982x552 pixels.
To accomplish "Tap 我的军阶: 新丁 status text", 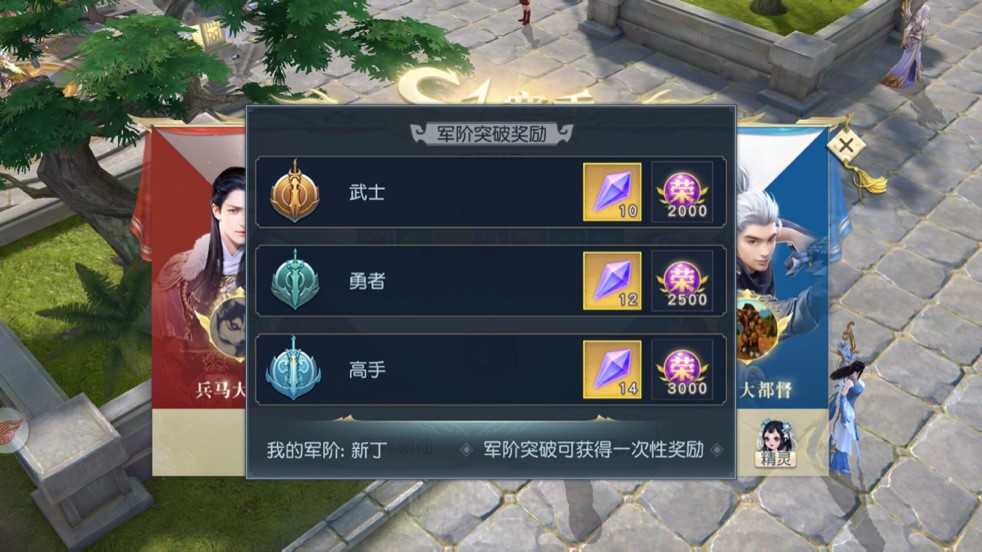I will (x=327, y=450).
